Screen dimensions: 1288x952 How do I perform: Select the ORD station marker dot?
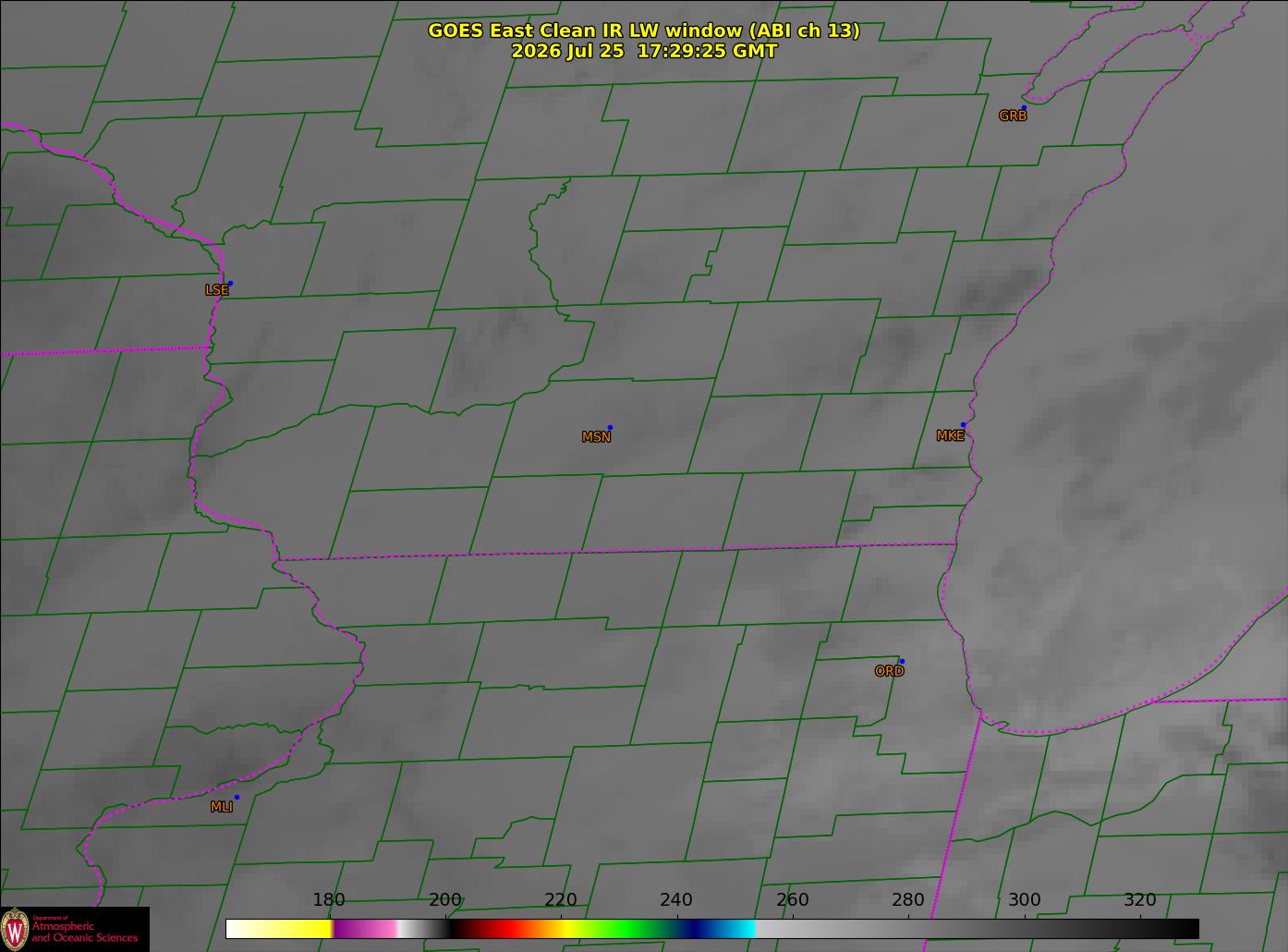point(902,661)
